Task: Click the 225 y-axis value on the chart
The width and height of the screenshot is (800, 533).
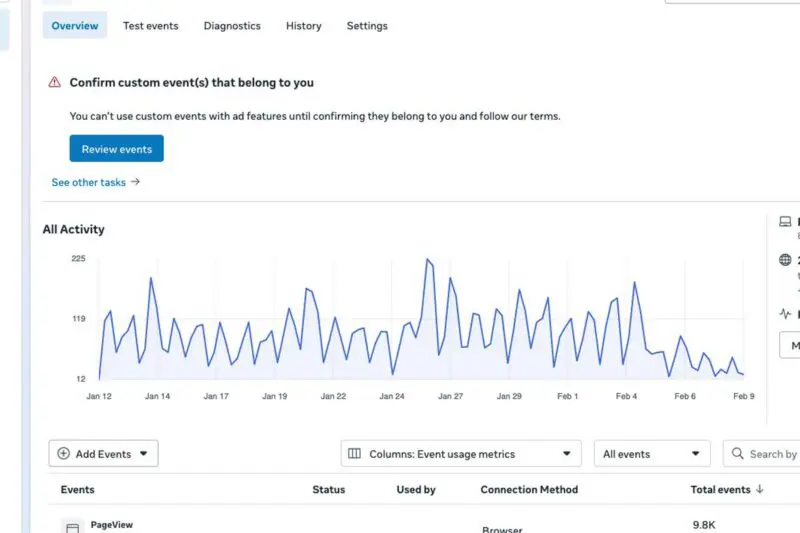Action: [78, 258]
